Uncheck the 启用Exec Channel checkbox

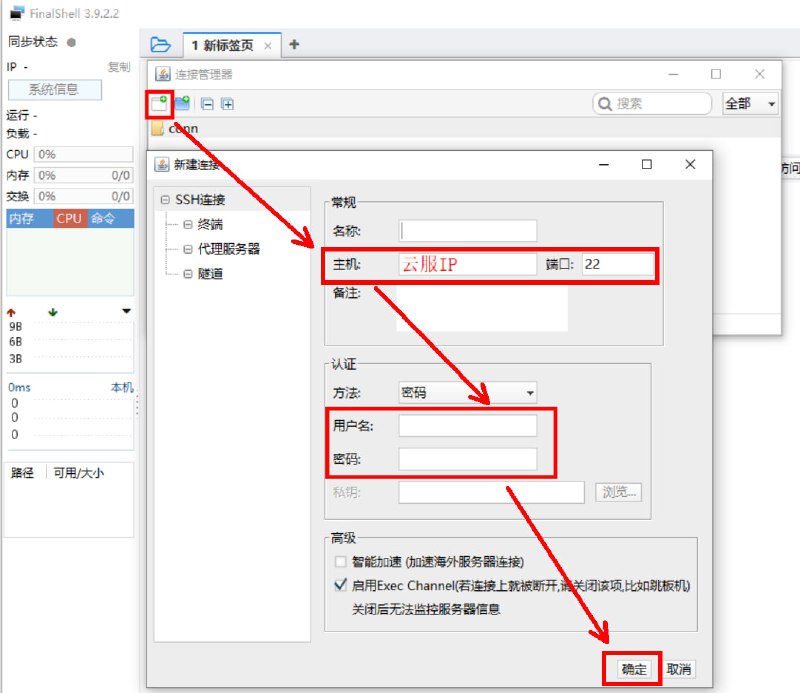pyautogui.click(x=341, y=585)
